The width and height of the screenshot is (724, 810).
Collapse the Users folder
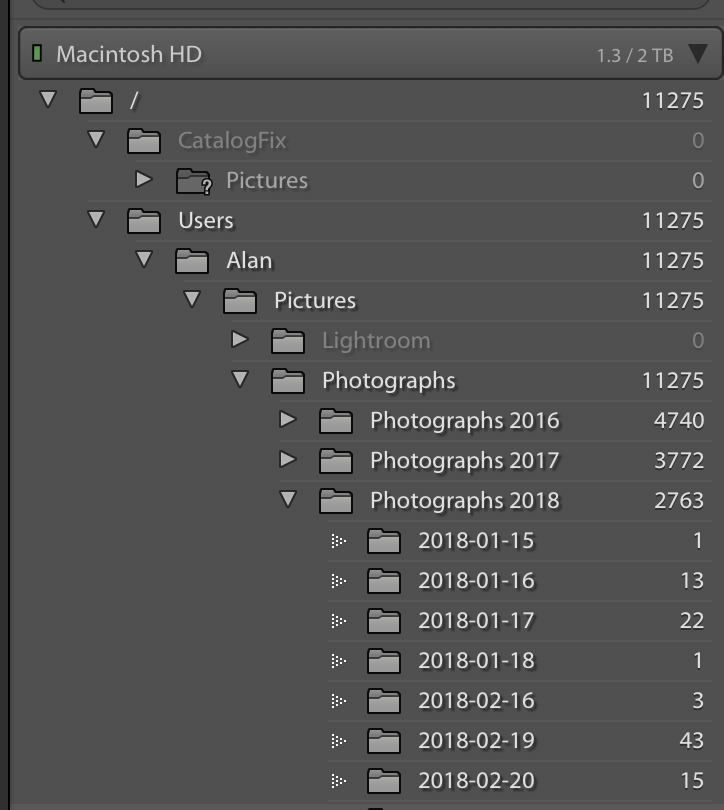click(x=96, y=219)
